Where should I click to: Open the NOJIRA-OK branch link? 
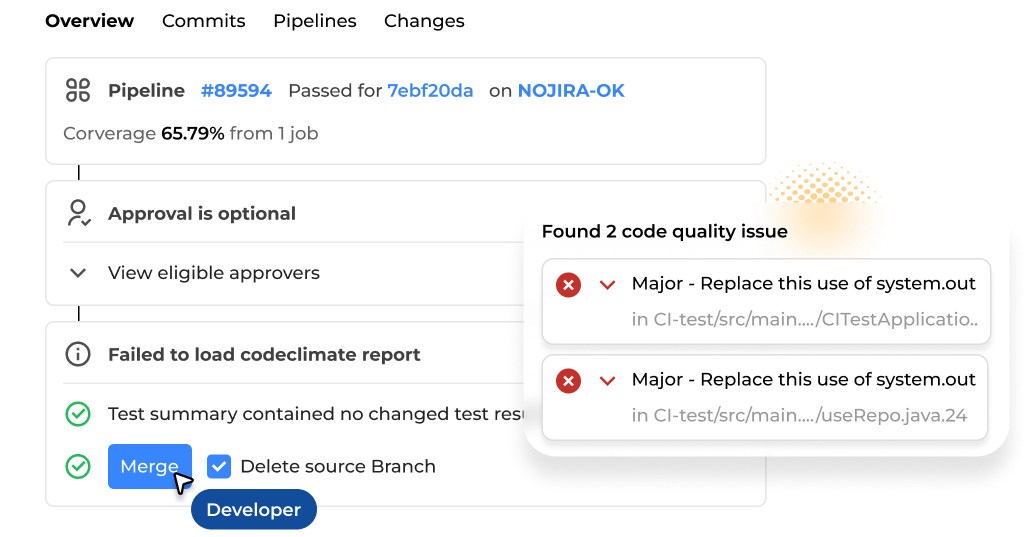(571, 91)
